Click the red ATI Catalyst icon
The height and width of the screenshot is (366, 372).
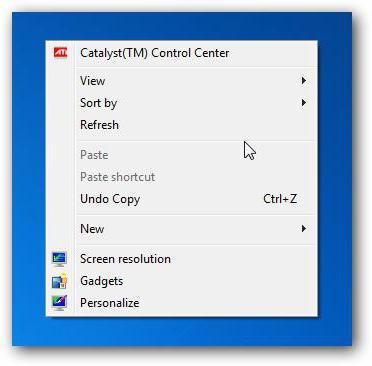[60, 53]
